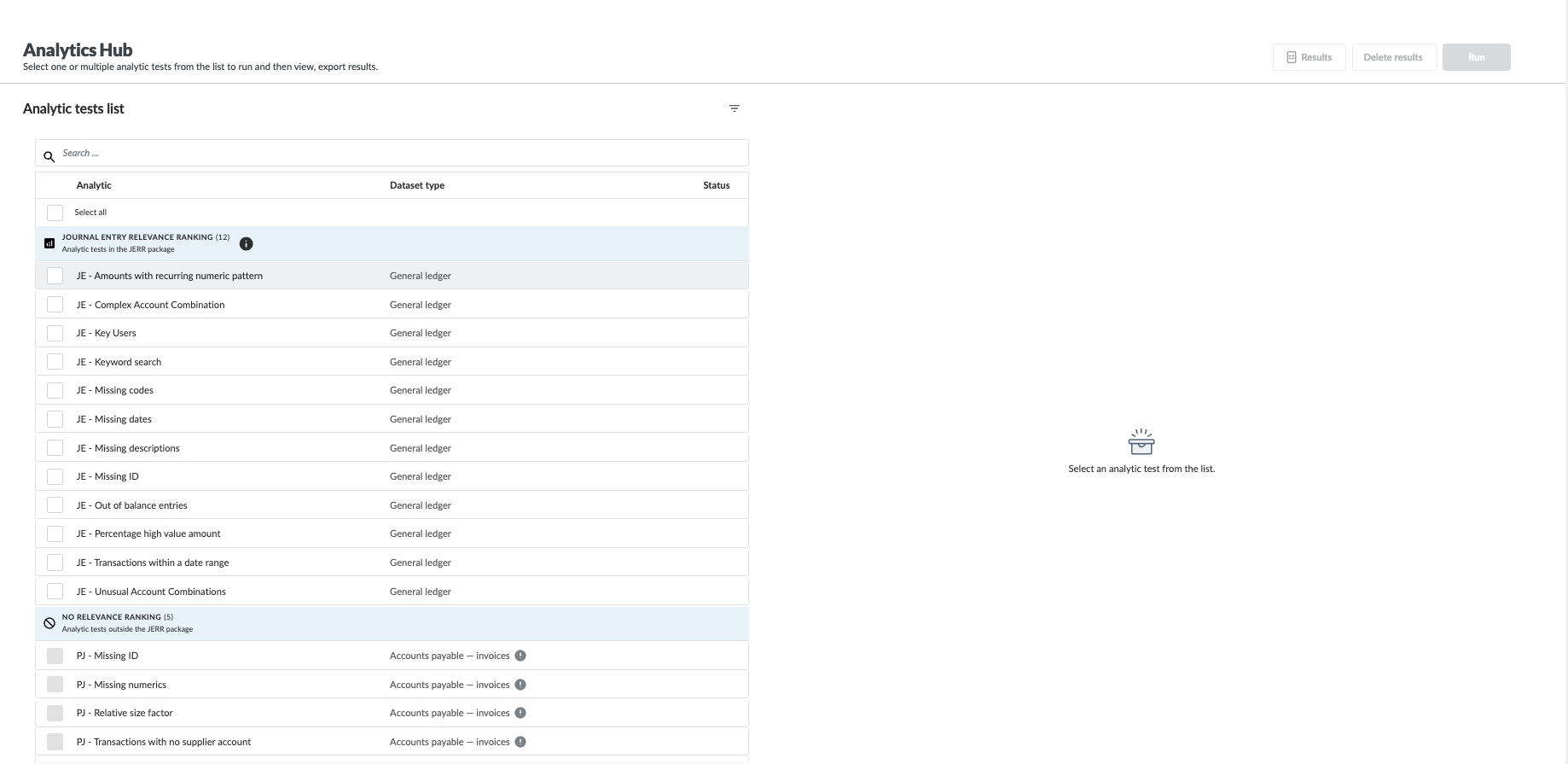Viewport: 1568px width, 764px height.
Task: Click the Analytic tests list heading
Action: [73, 108]
